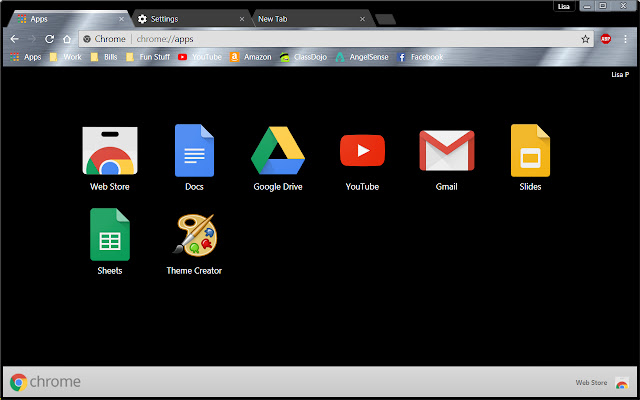The width and height of the screenshot is (640, 400).
Task: Go to the home page
Action: [67, 39]
